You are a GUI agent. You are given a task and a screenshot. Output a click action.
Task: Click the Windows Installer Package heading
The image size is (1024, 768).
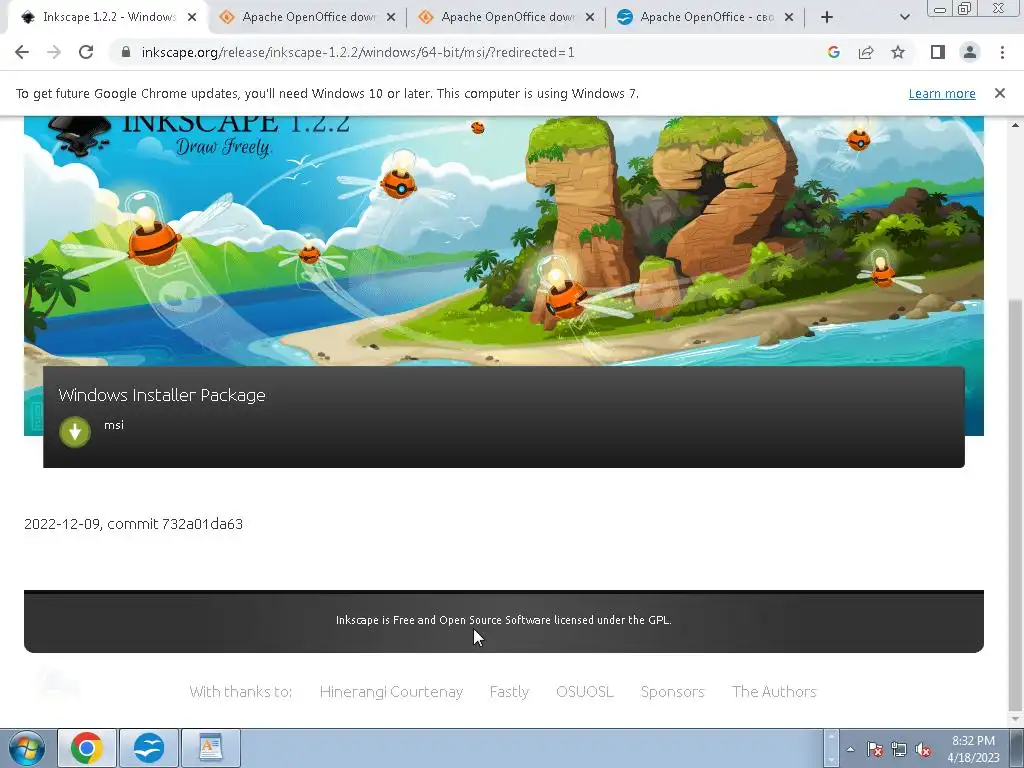click(x=162, y=395)
